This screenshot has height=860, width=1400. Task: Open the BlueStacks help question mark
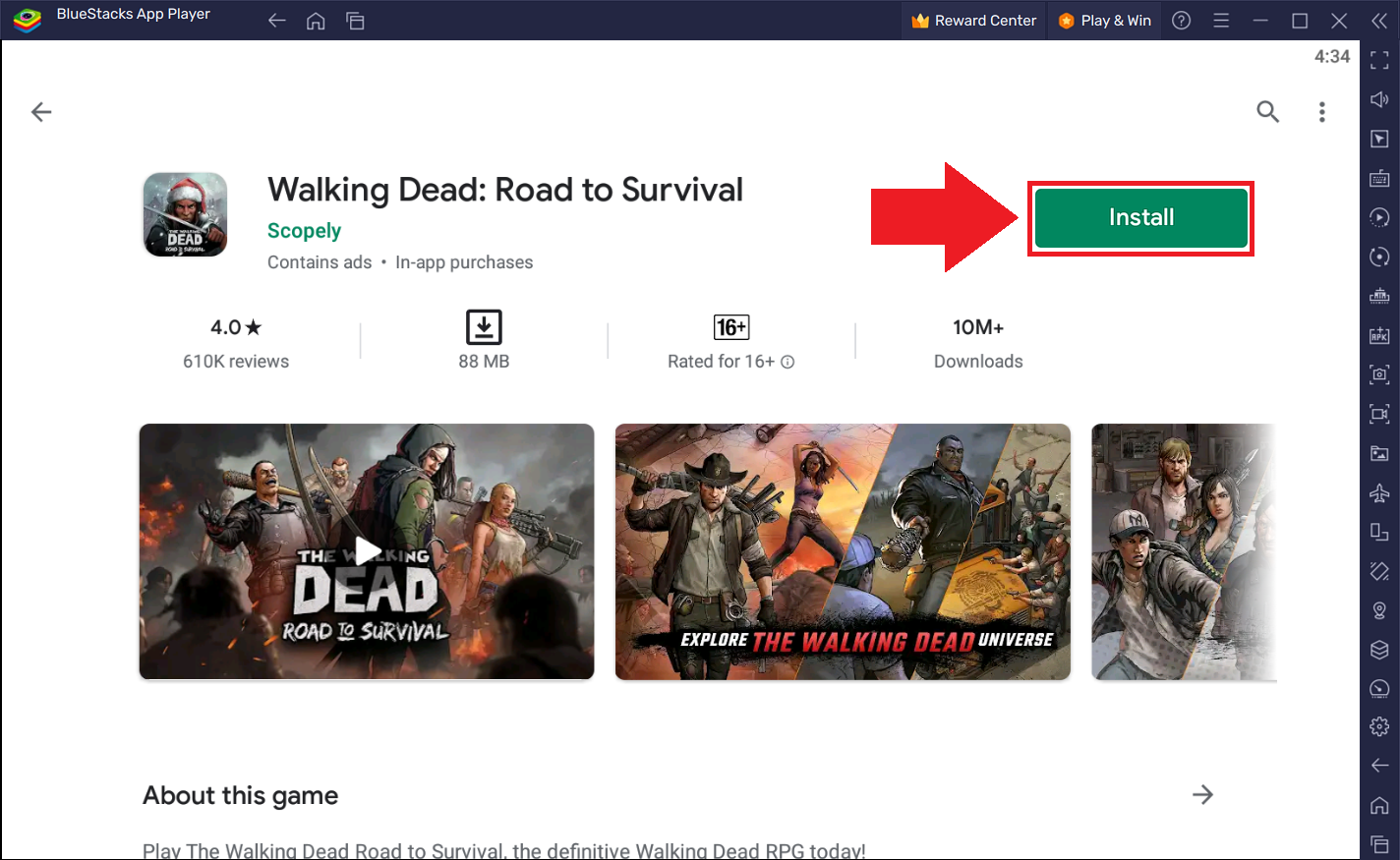pos(1182,21)
